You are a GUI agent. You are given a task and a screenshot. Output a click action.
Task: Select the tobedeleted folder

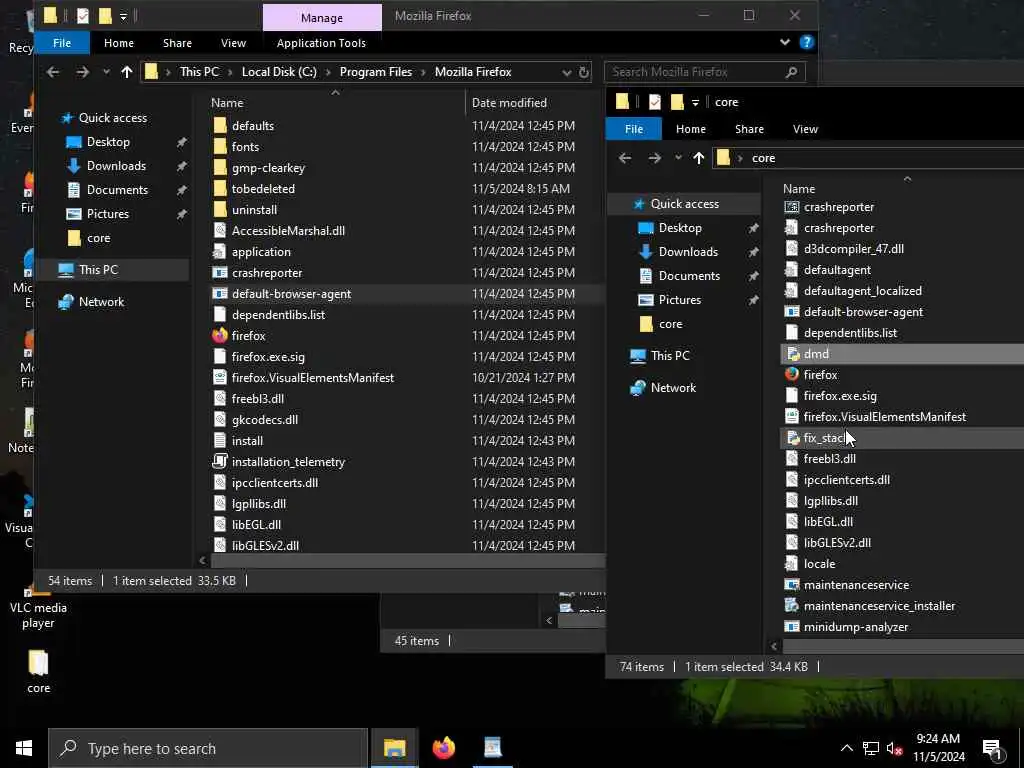click(x=263, y=189)
